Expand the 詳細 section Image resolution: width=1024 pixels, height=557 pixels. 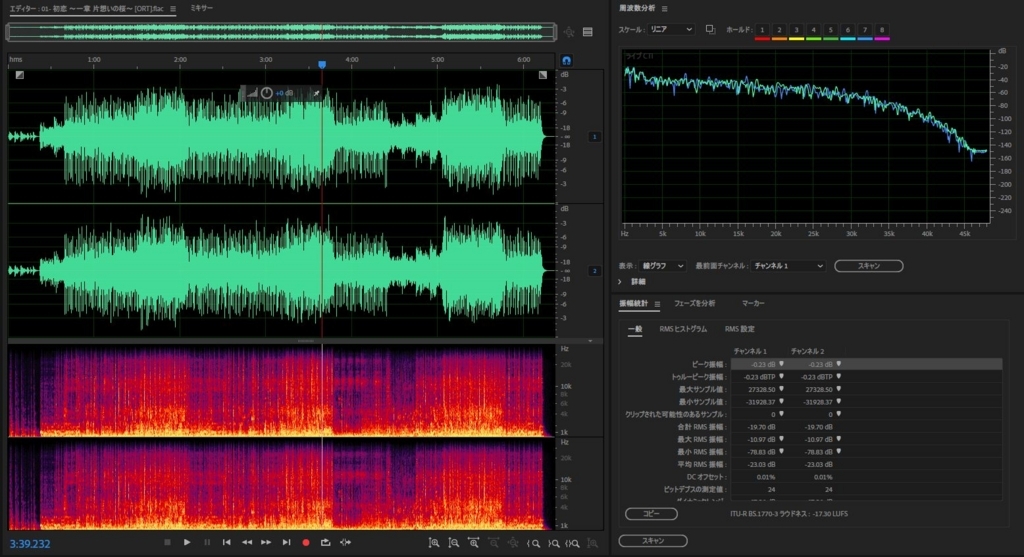[x=620, y=281]
